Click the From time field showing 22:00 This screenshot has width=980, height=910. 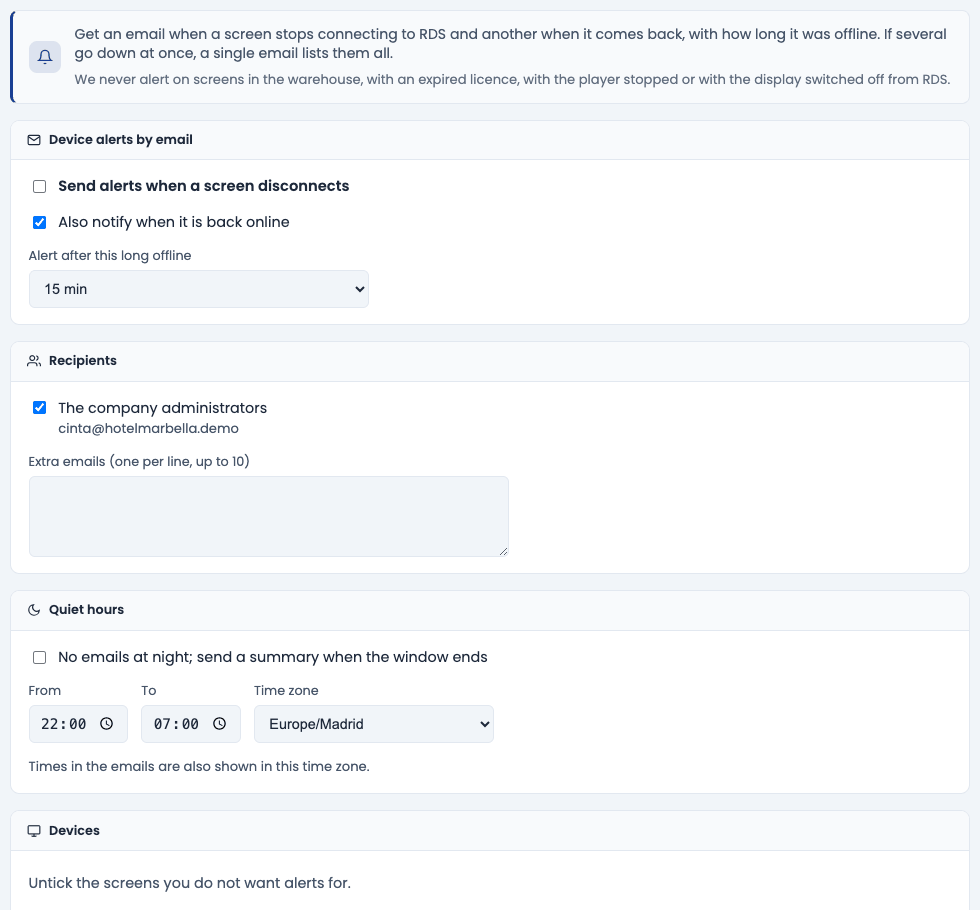click(78, 724)
